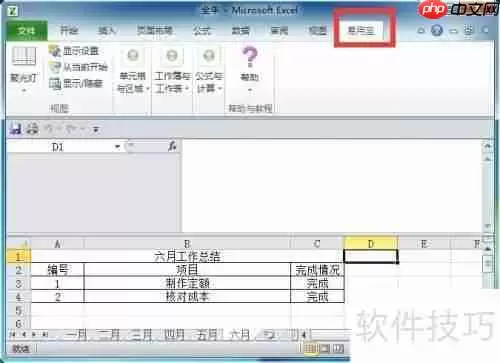The image size is (500, 363).
Task: Select the active cell D1
Action: (371, 256)
